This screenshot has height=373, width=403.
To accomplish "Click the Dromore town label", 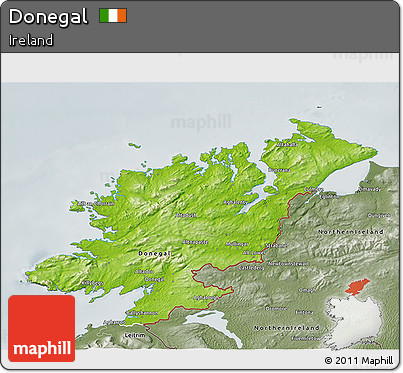I will point(276,308).
